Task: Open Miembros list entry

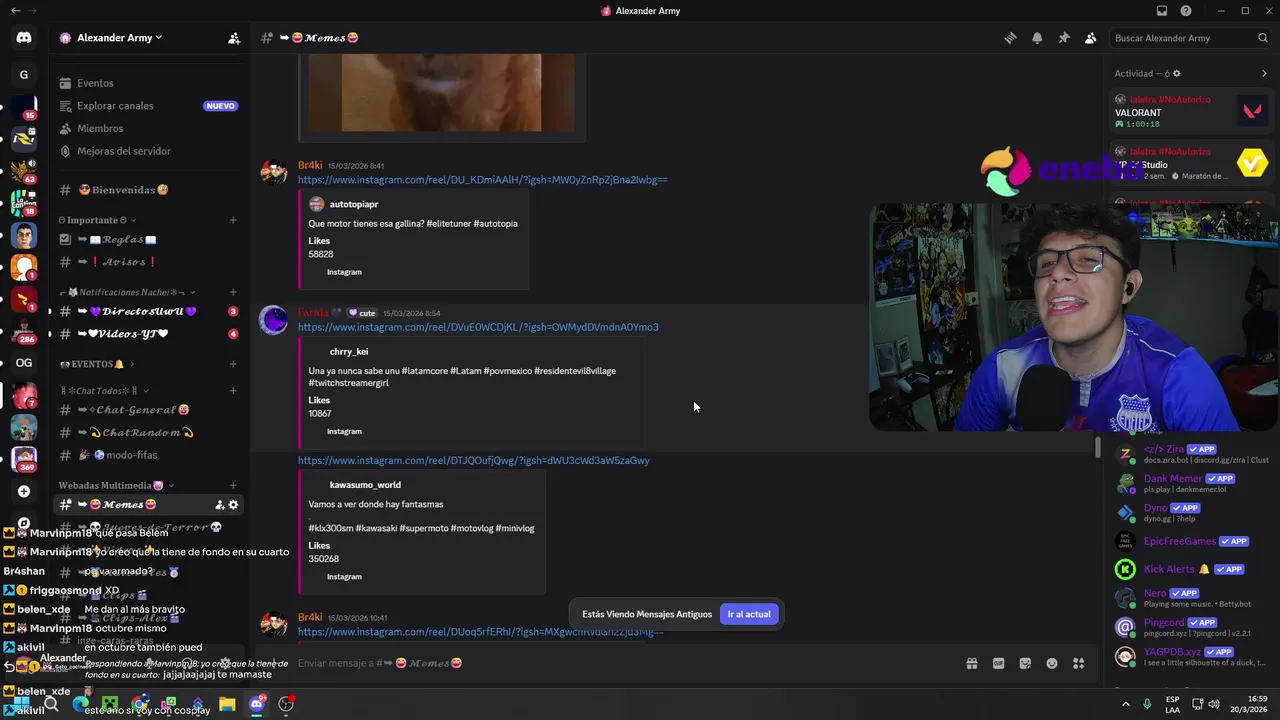Action: tap(150, 128)
